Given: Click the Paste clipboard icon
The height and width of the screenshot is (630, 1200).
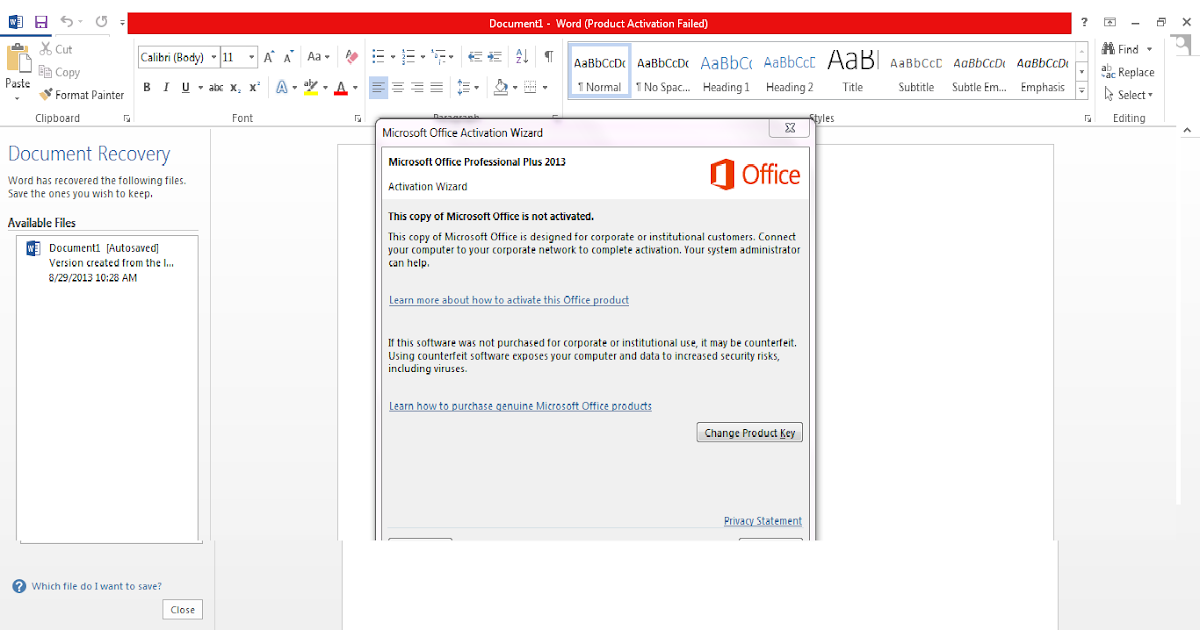Looking at the screenshot, I should 17,57.
